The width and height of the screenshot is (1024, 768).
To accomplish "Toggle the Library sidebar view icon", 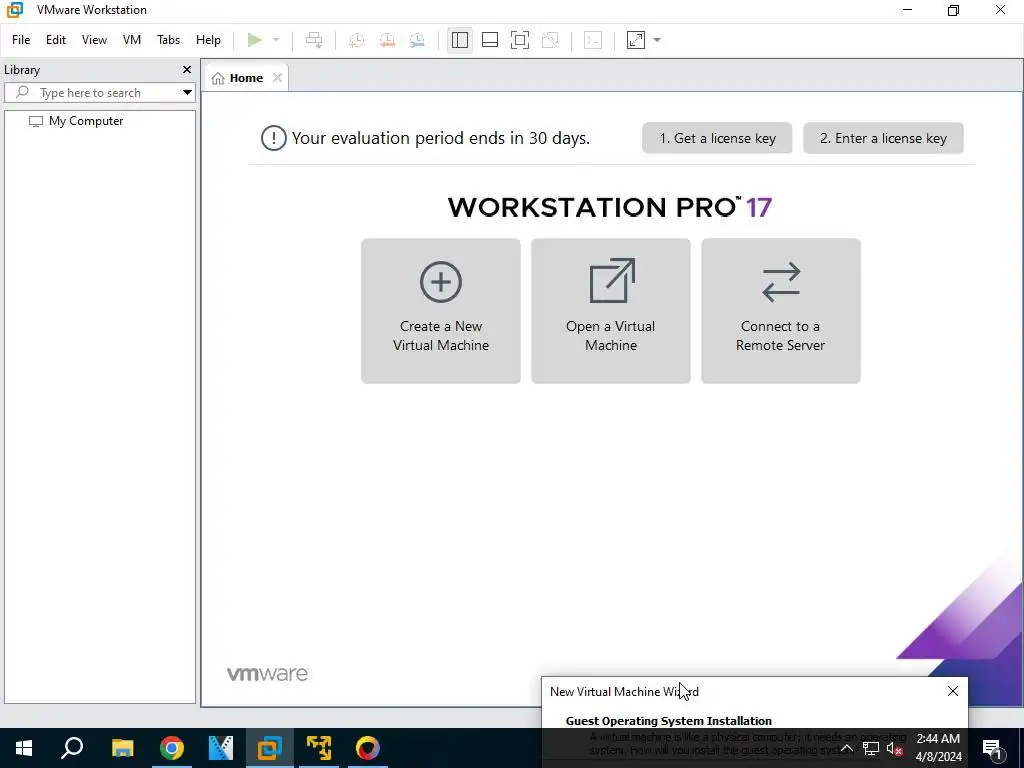I will (460, 40).
